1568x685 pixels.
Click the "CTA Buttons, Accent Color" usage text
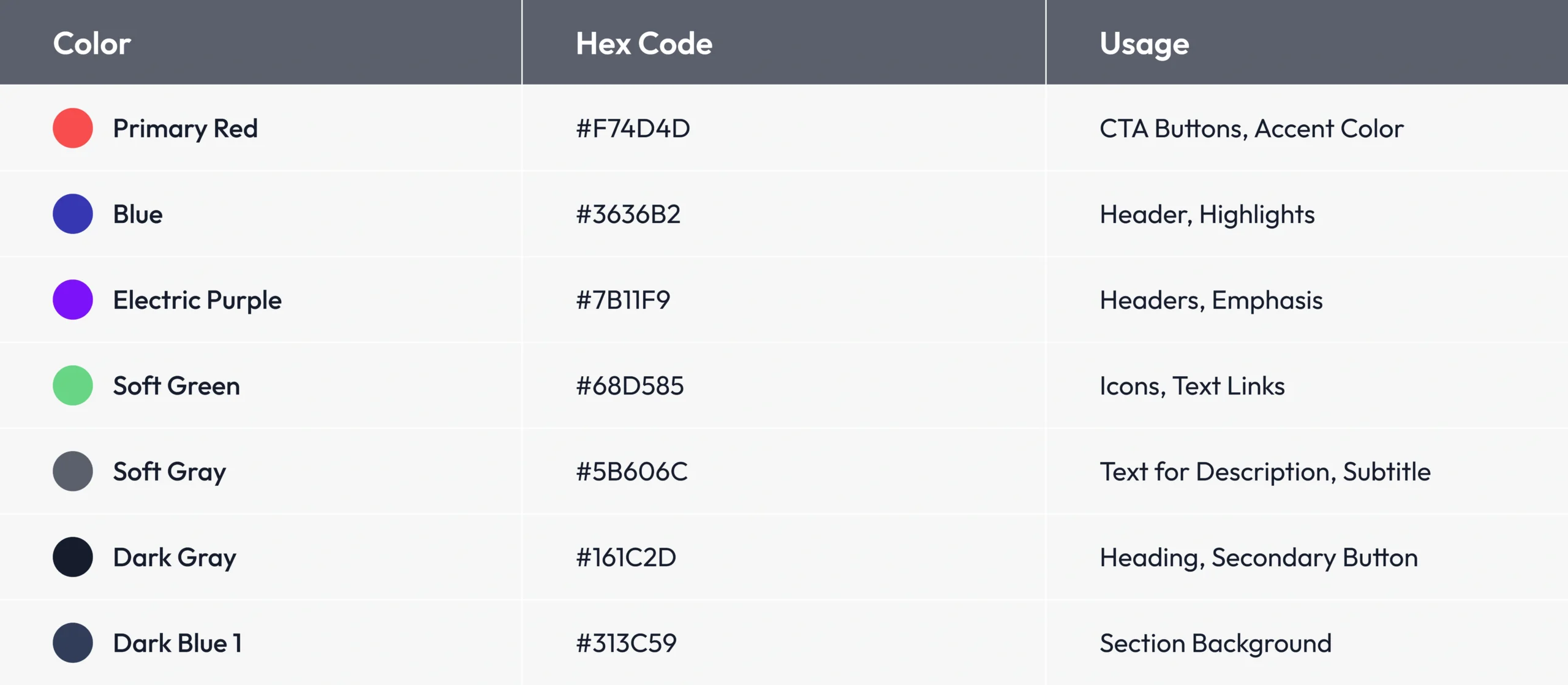[1251, 129]
